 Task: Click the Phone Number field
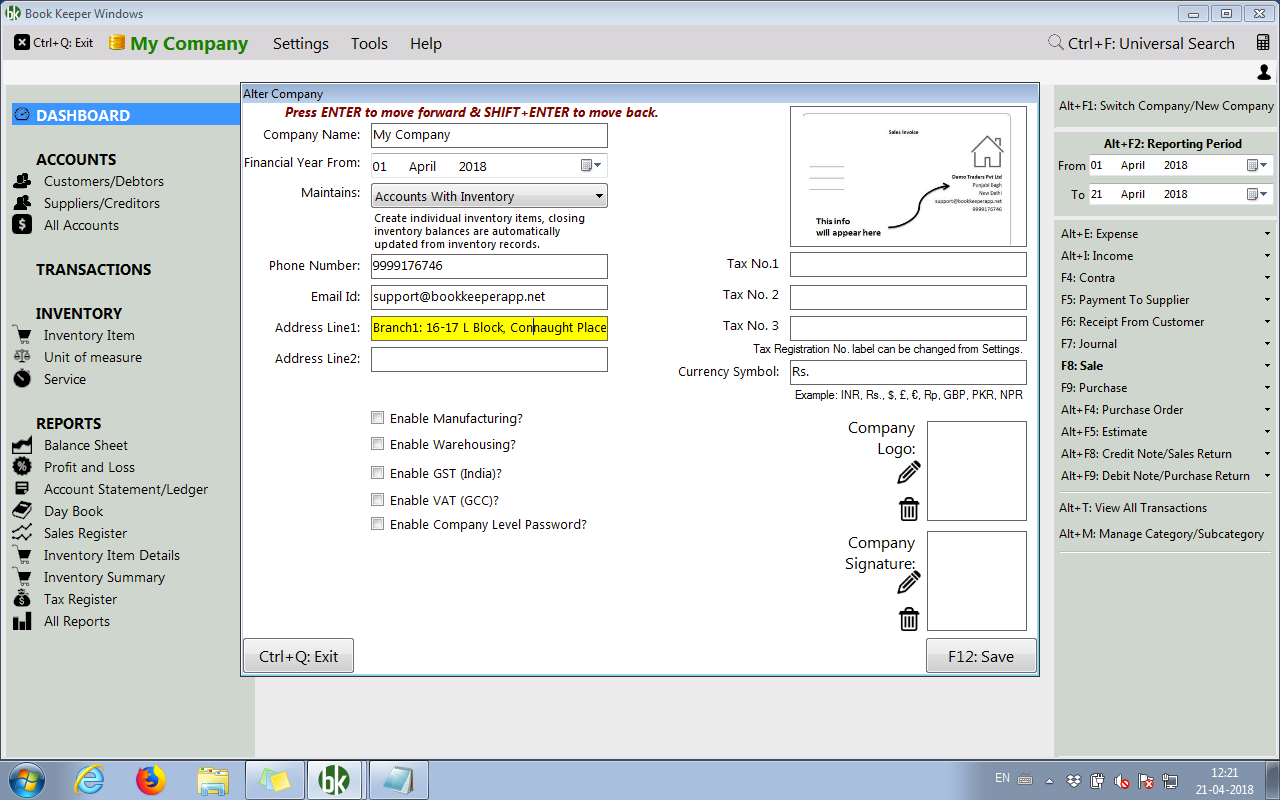click(489, 266)
